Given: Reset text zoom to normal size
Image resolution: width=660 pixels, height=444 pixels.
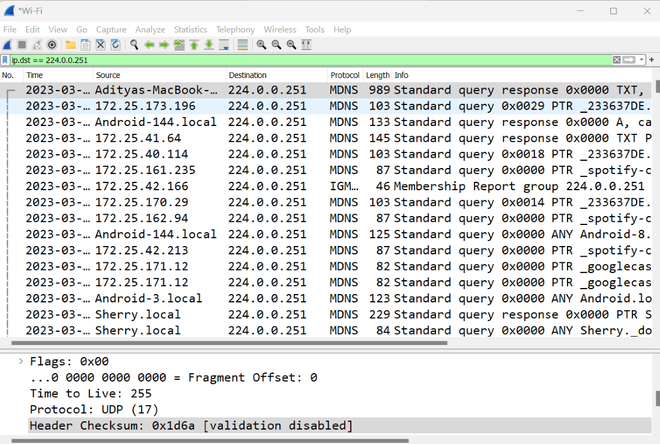Looking at the screenshot, I should (x=291, y=45).
